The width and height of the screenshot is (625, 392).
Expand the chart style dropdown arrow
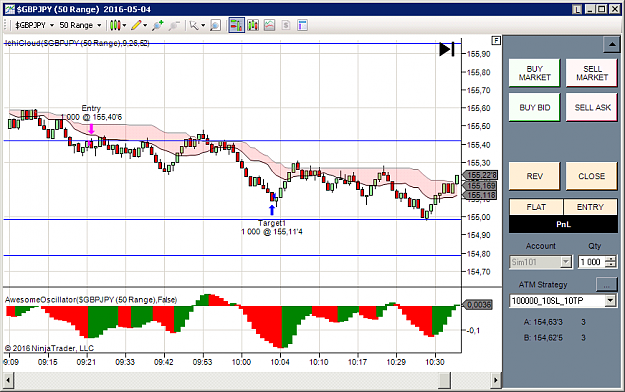coord(124,26)
